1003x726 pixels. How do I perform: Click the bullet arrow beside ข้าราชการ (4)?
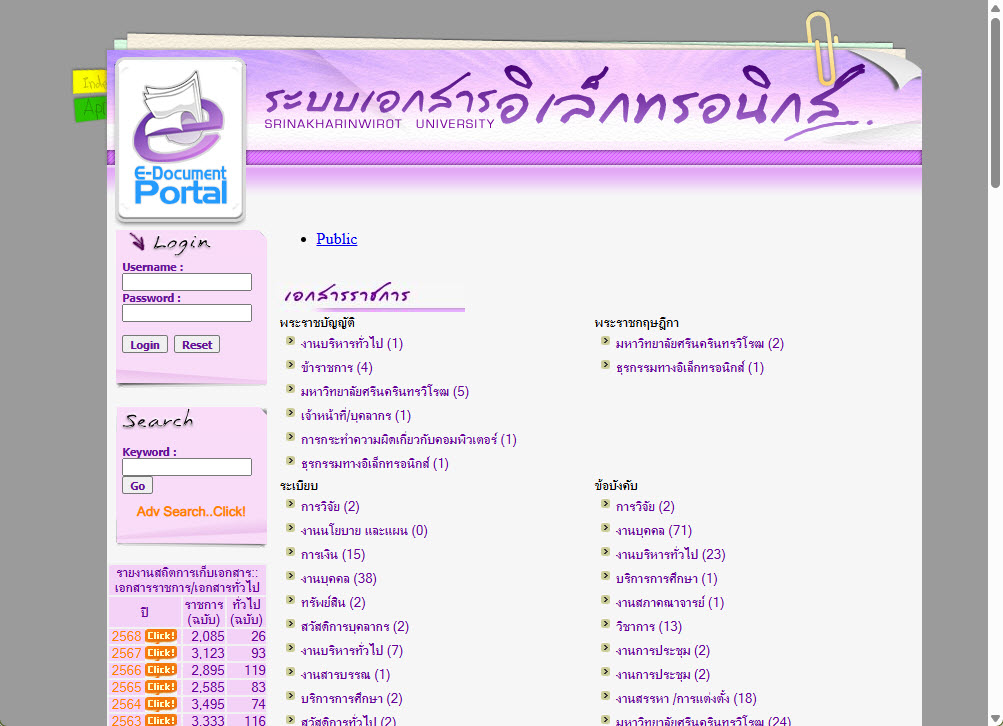click(x=290, y=366)
